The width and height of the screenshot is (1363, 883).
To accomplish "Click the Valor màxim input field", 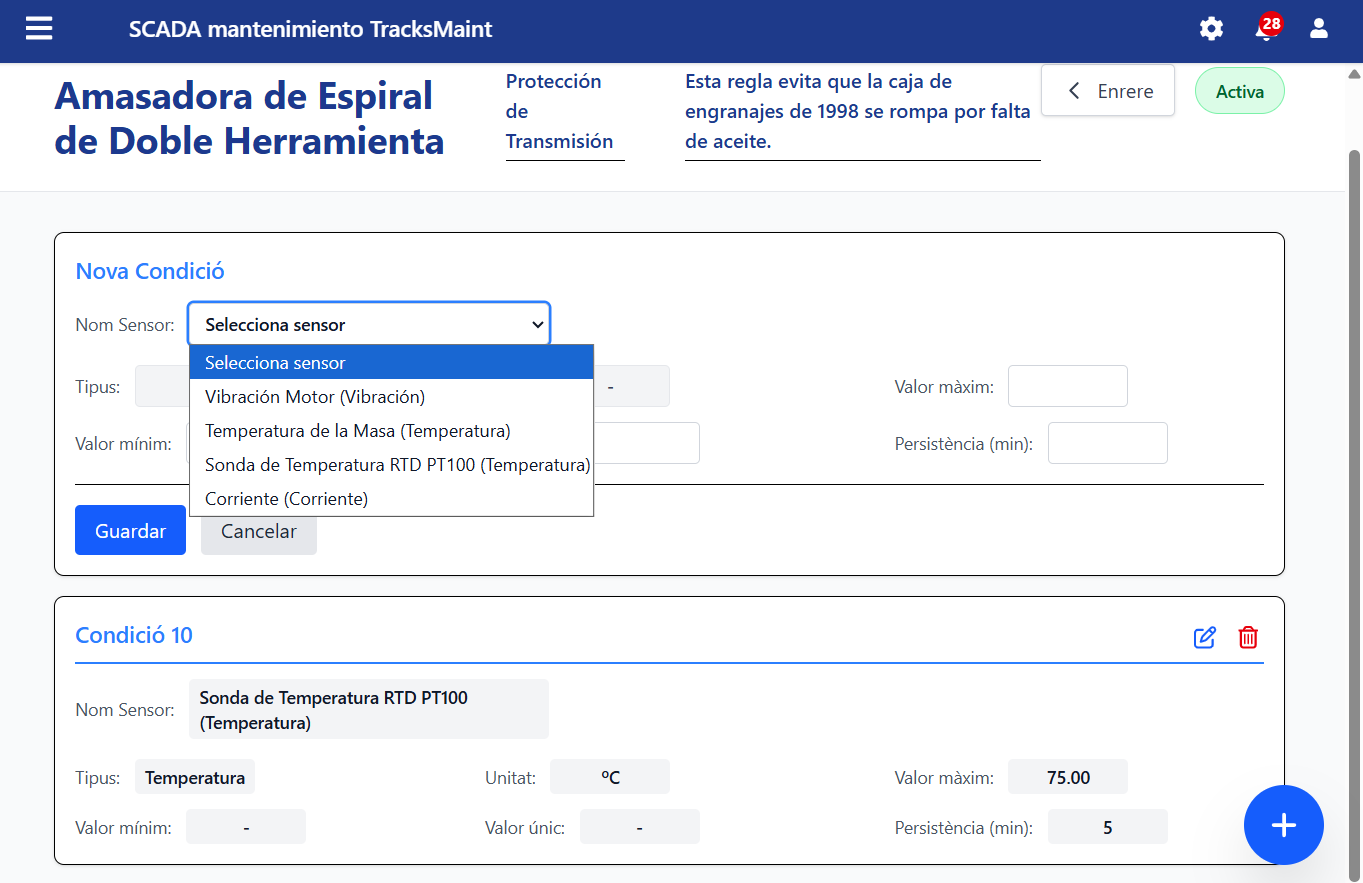I will pos(1067,385).
